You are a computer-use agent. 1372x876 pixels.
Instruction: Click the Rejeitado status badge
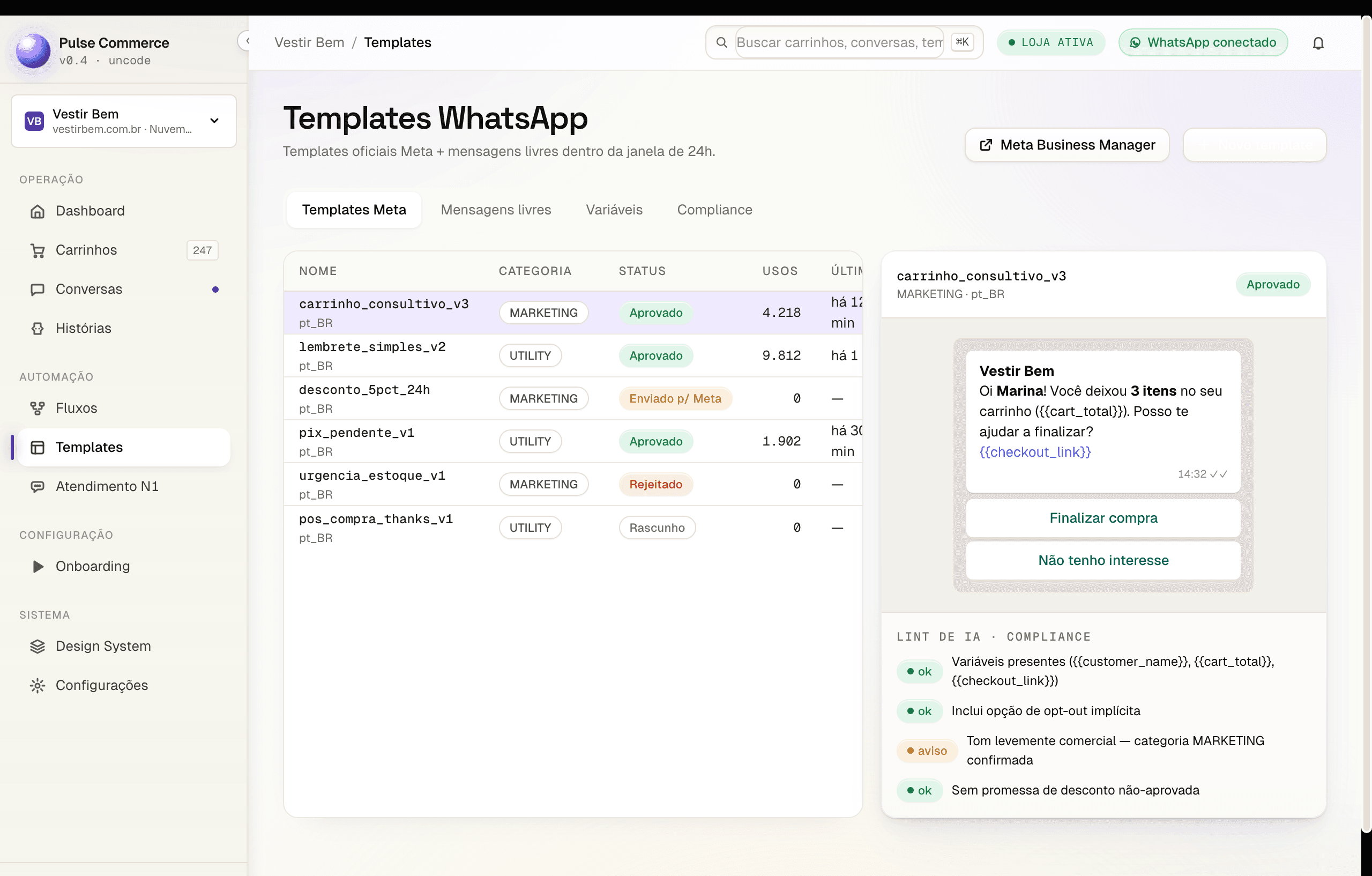[x=655, y=485]
